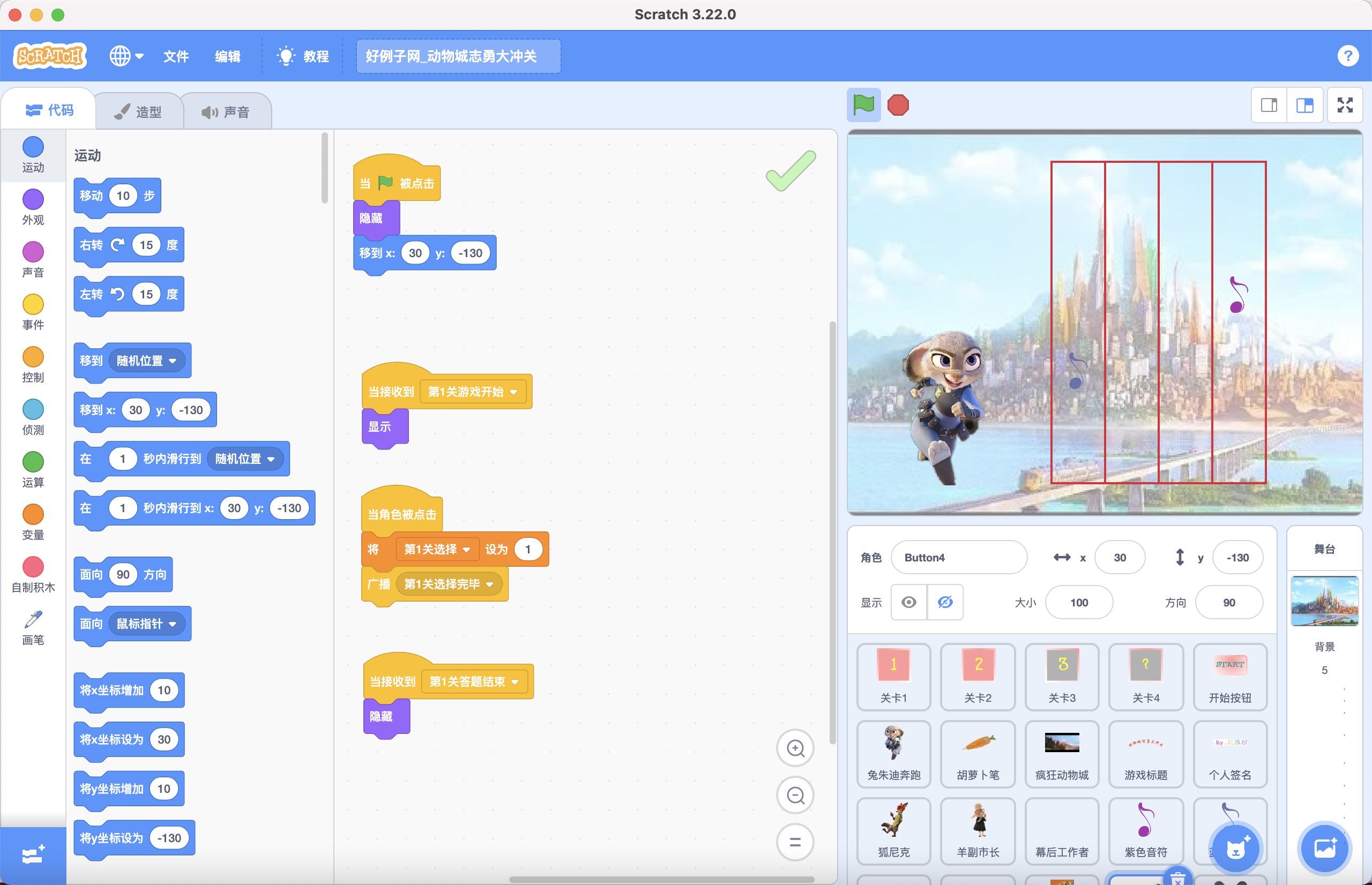The width and height of the screenshot is (1372, 885).
Task: Select the 关卡1 sprite
Action: 893,677
